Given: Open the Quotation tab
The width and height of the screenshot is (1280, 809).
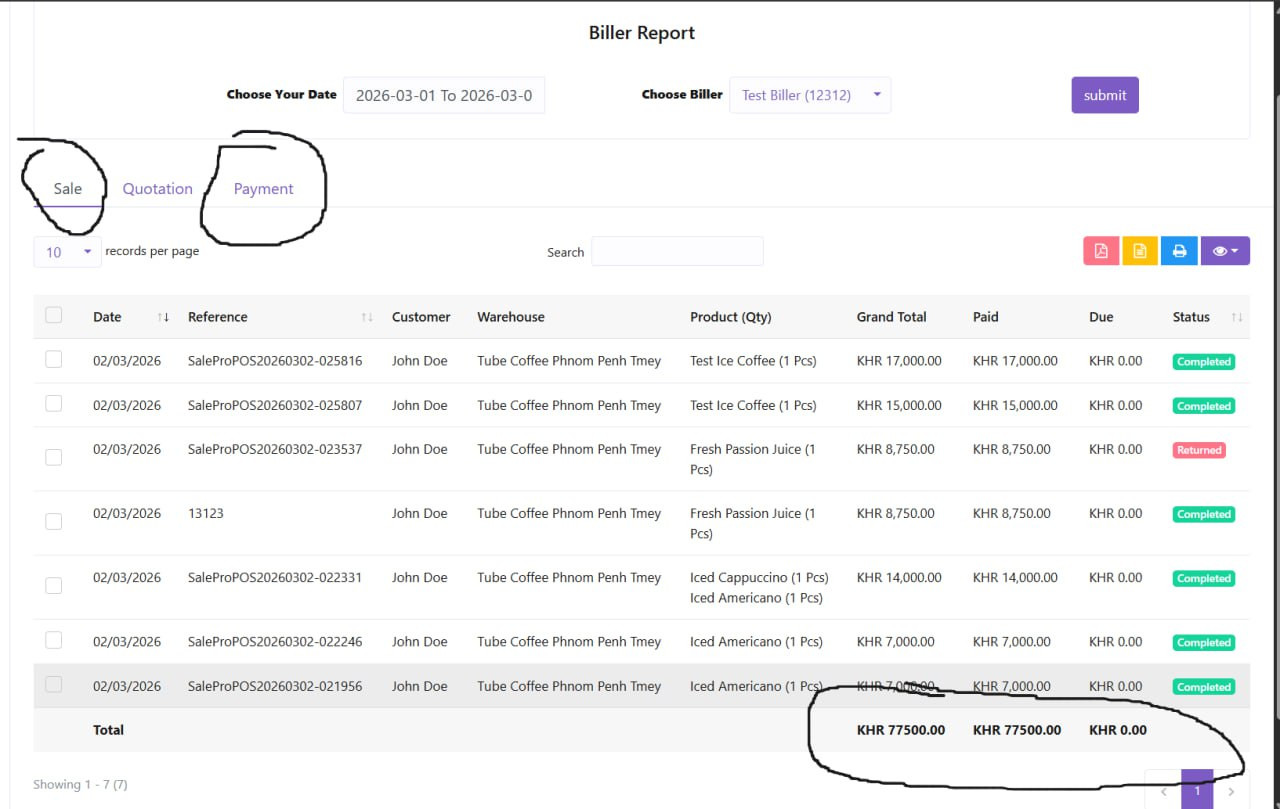Looking at the screenshot, I should [x=157, y=188].
